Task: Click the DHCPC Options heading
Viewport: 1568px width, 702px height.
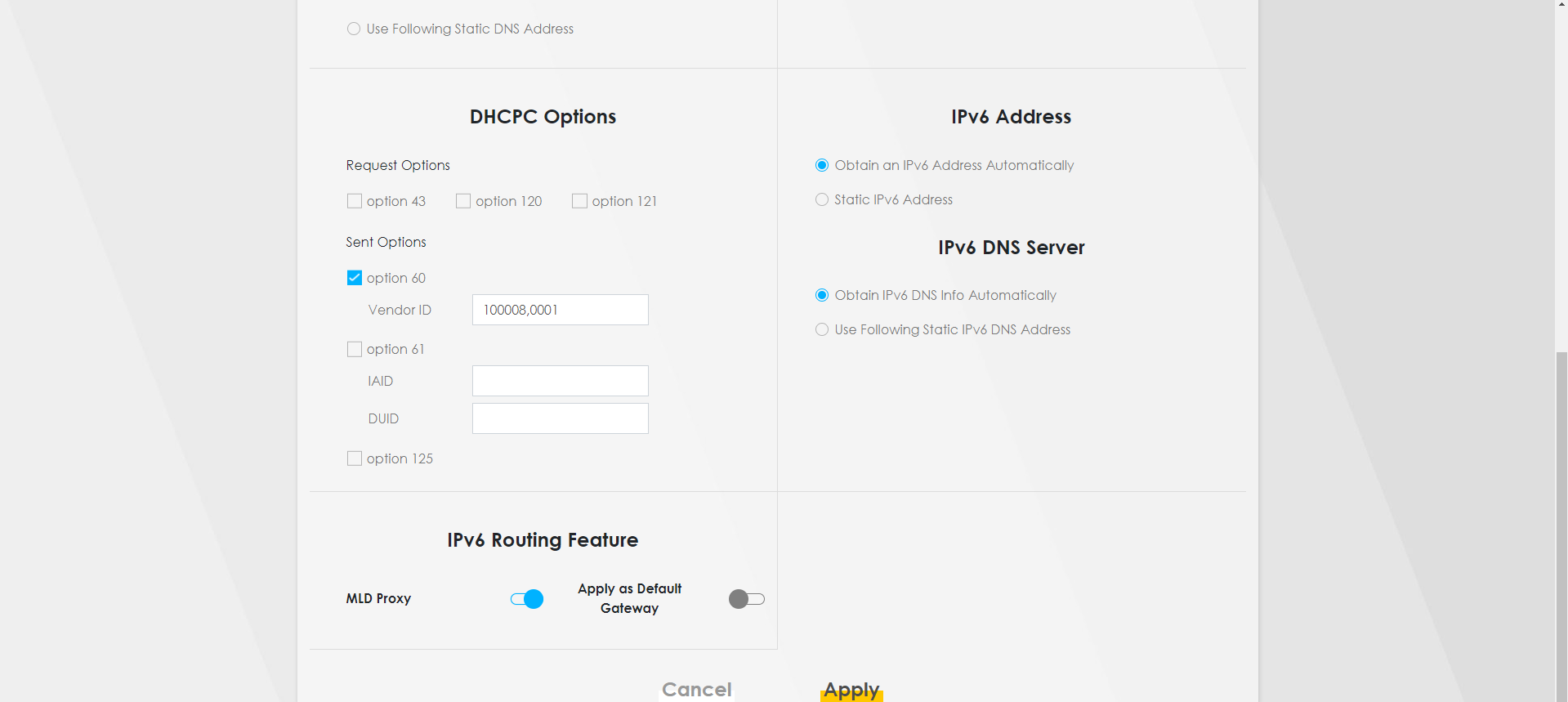Action: point(543,117)
